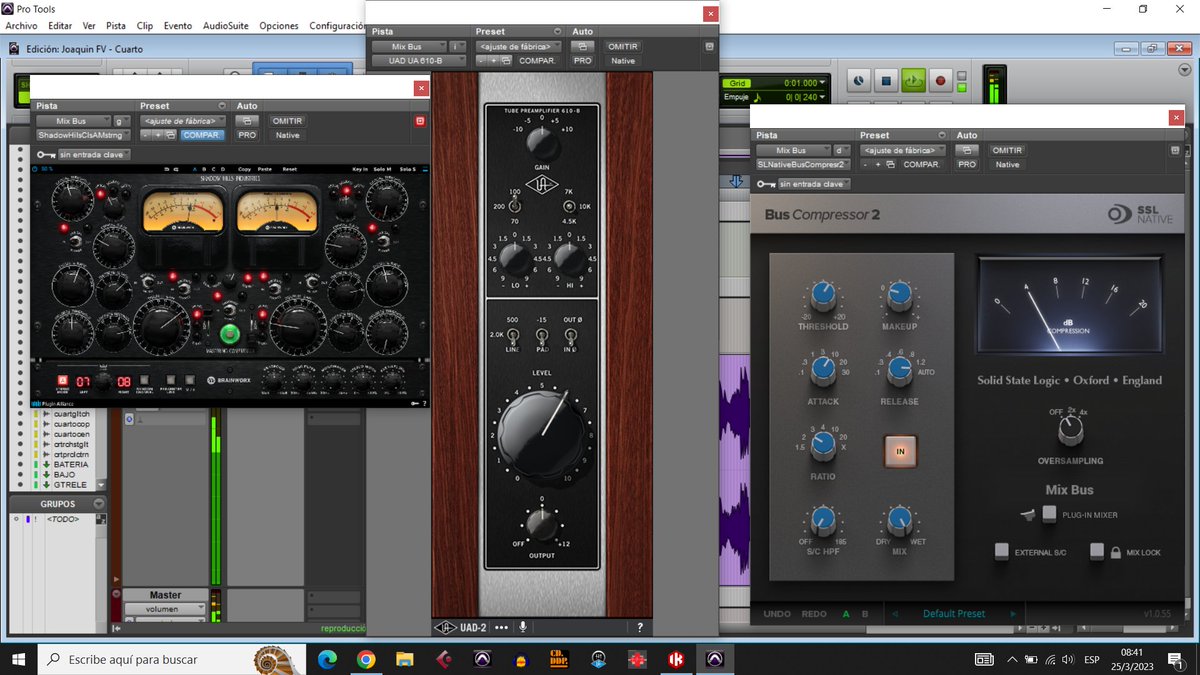Enable the PLUG-IN MIXER checkbox

tap(1049, 514)
